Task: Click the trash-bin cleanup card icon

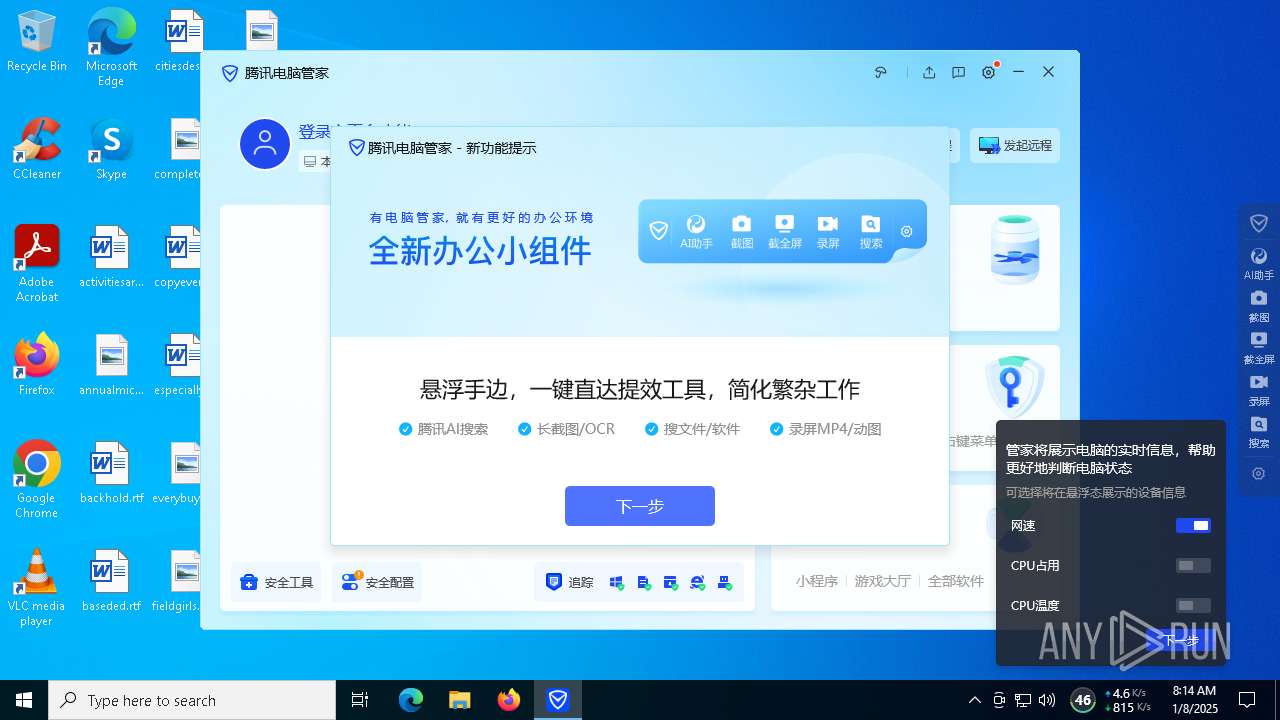Action: point(1014,250)
